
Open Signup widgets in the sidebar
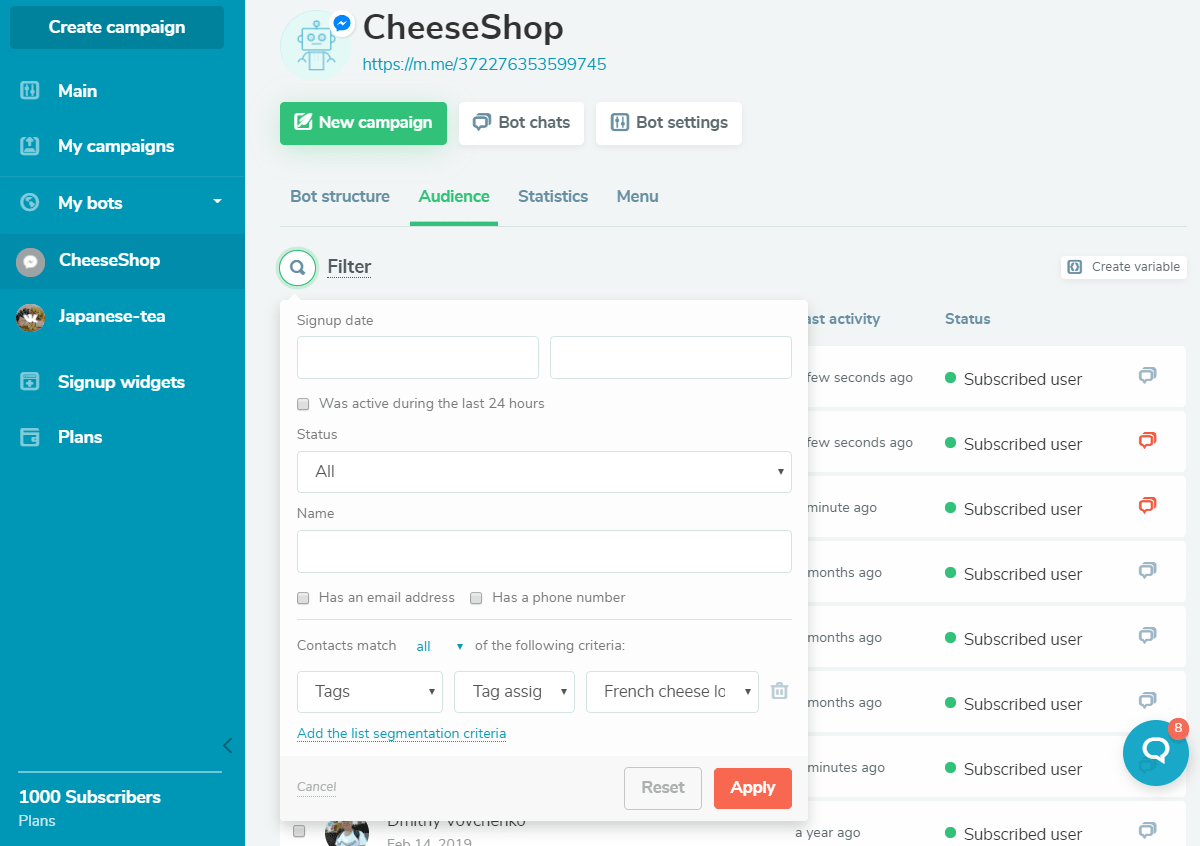(122, 381)
